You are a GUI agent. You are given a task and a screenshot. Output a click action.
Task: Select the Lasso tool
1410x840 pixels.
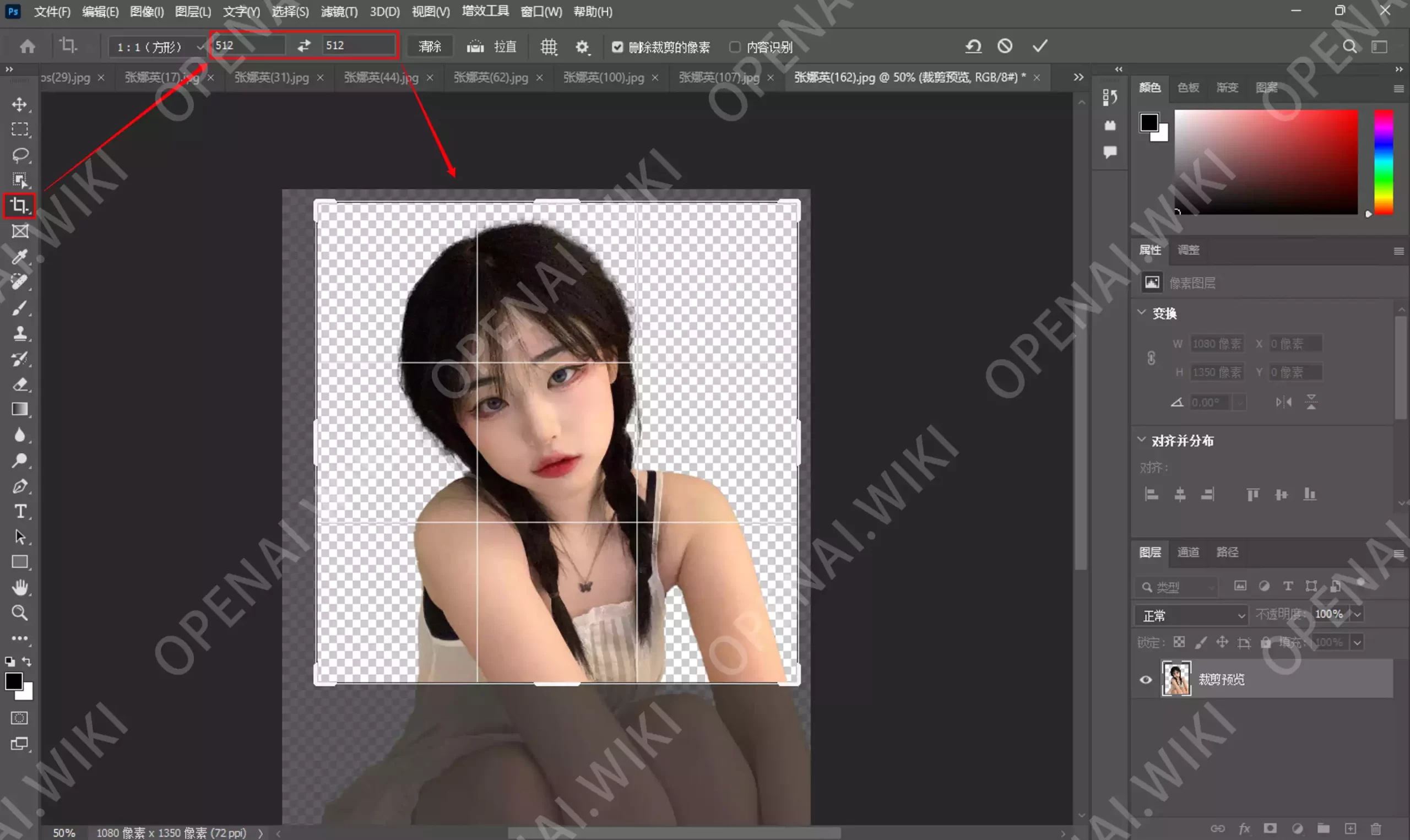tap(20, 155)
